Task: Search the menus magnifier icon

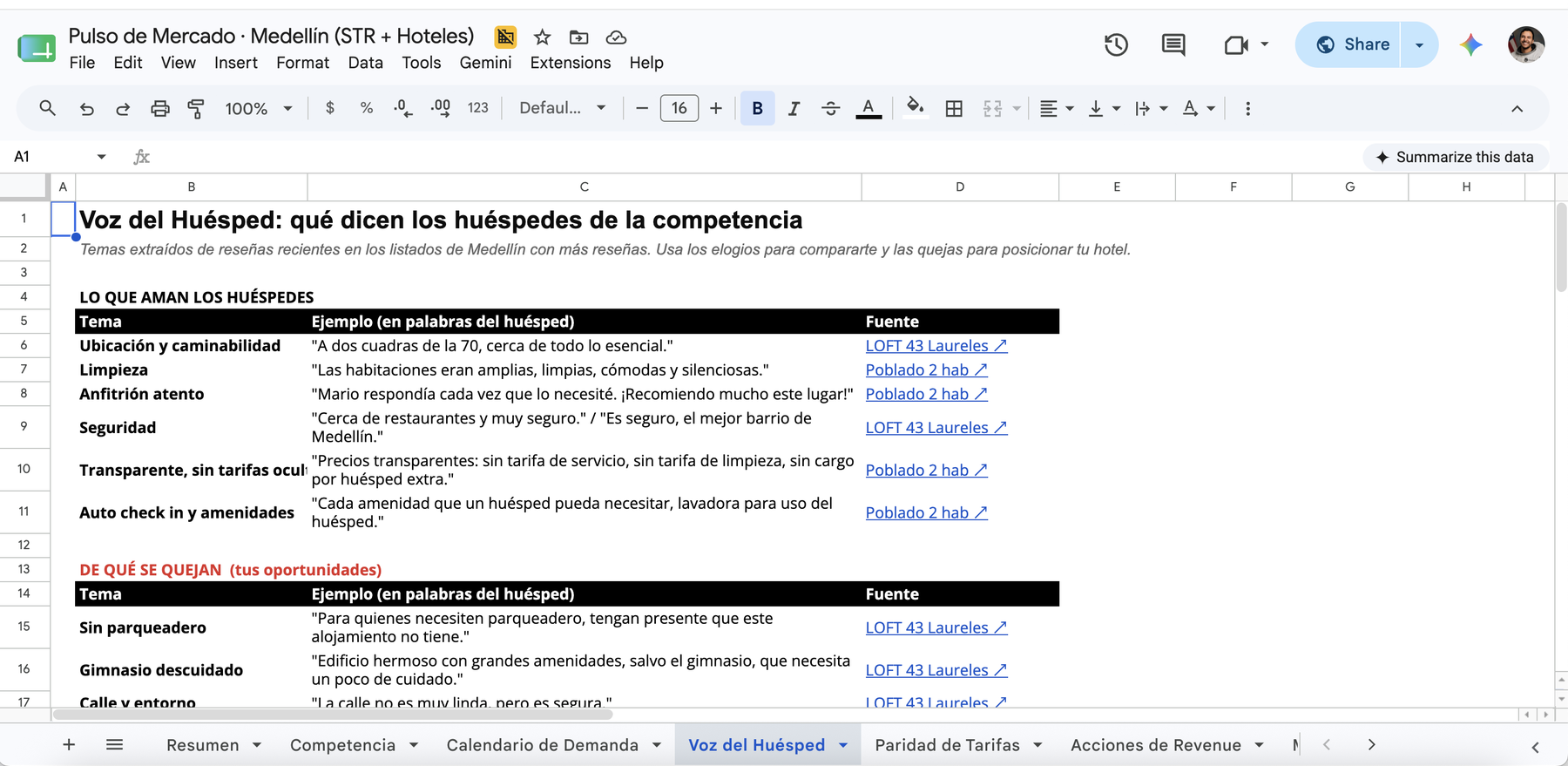Action: click(x=48, y=108)
